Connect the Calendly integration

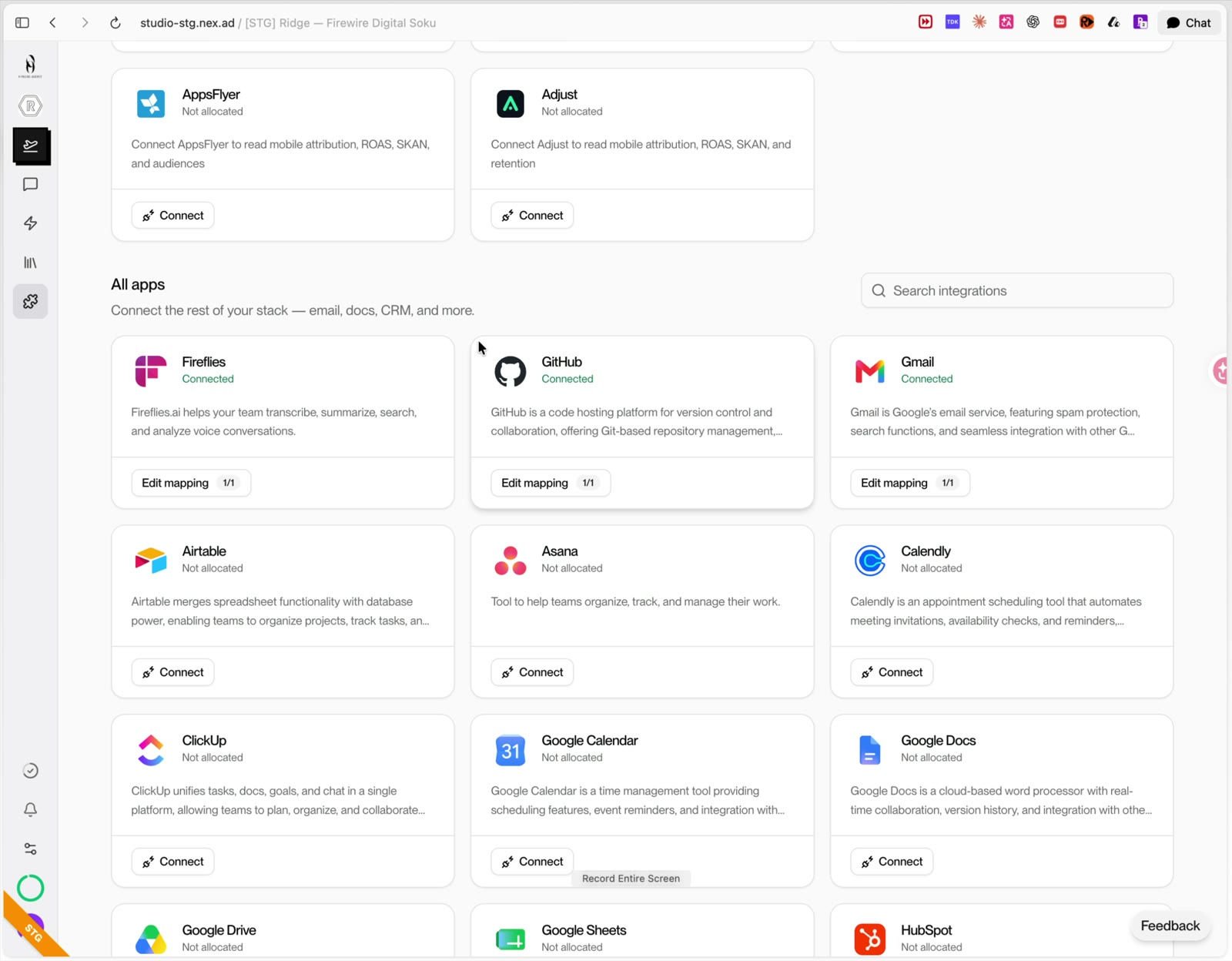(x=892, y=672)
